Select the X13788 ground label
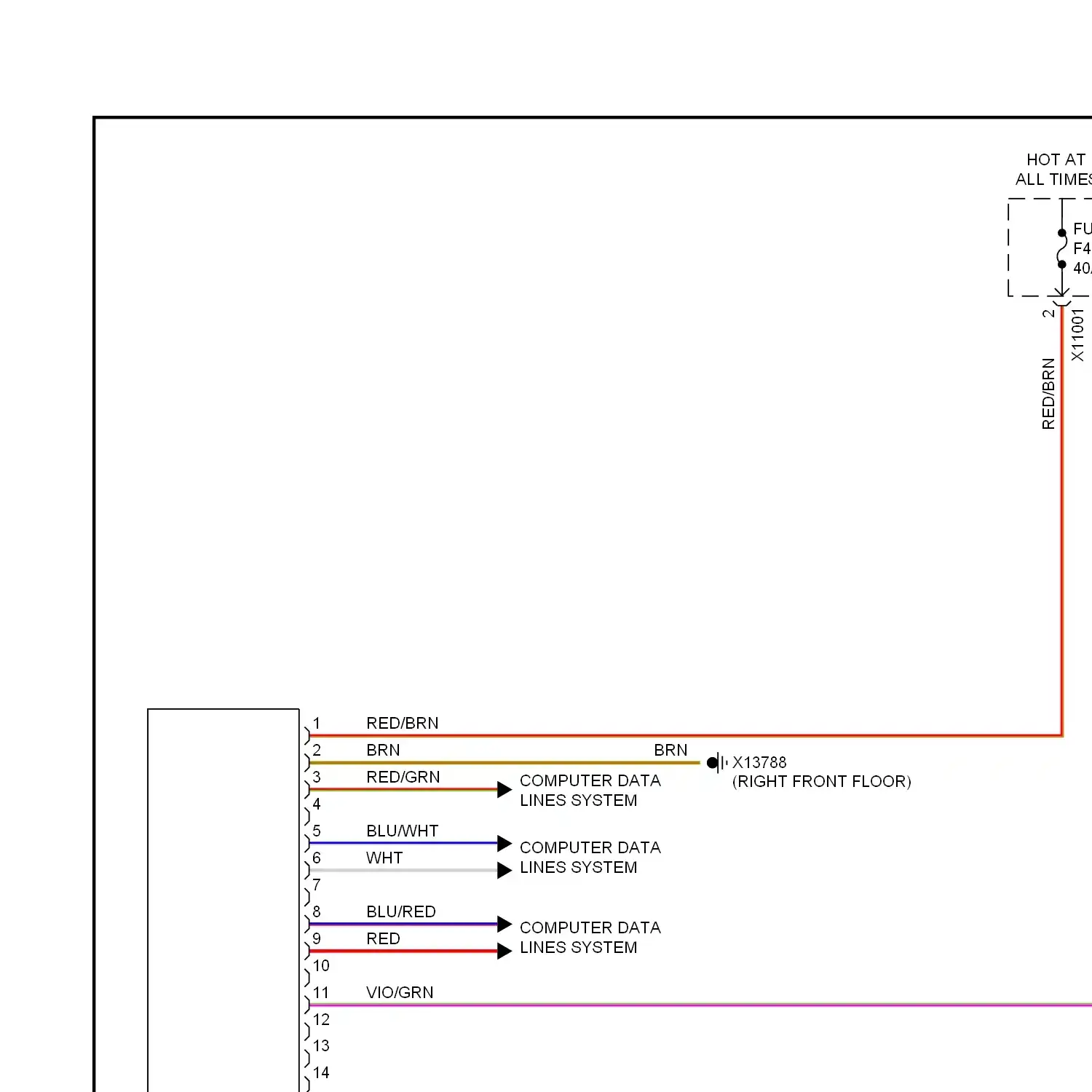Screen dimensions: 1092x1092 (759, 762)
